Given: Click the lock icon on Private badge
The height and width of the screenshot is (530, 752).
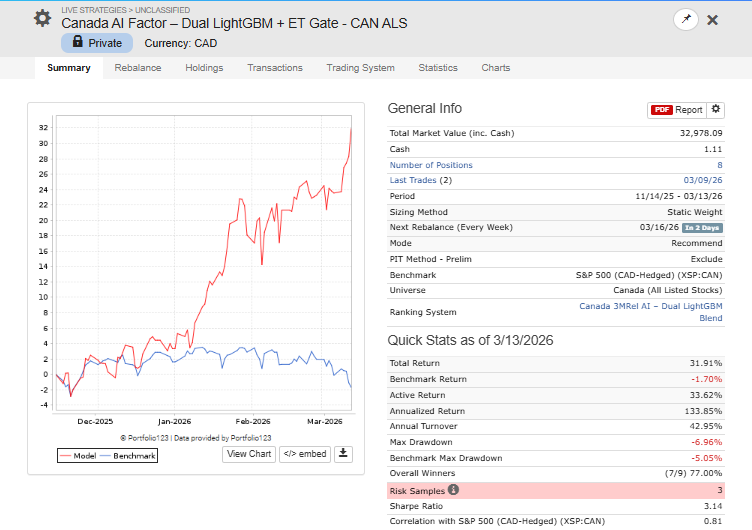Looking at the screenshot, I should pyautogui.click(x=78, y=42).
